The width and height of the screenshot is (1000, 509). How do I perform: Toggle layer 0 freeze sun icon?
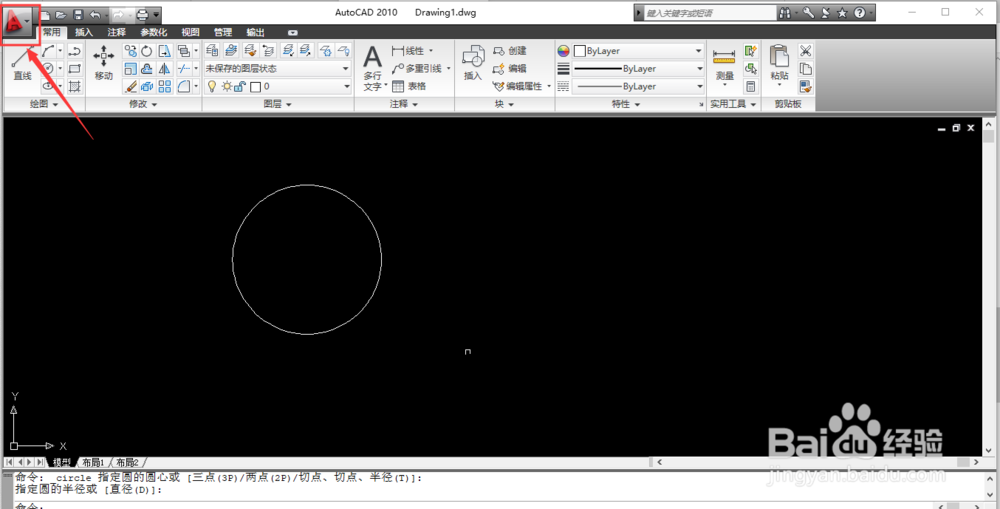[226, 86]
